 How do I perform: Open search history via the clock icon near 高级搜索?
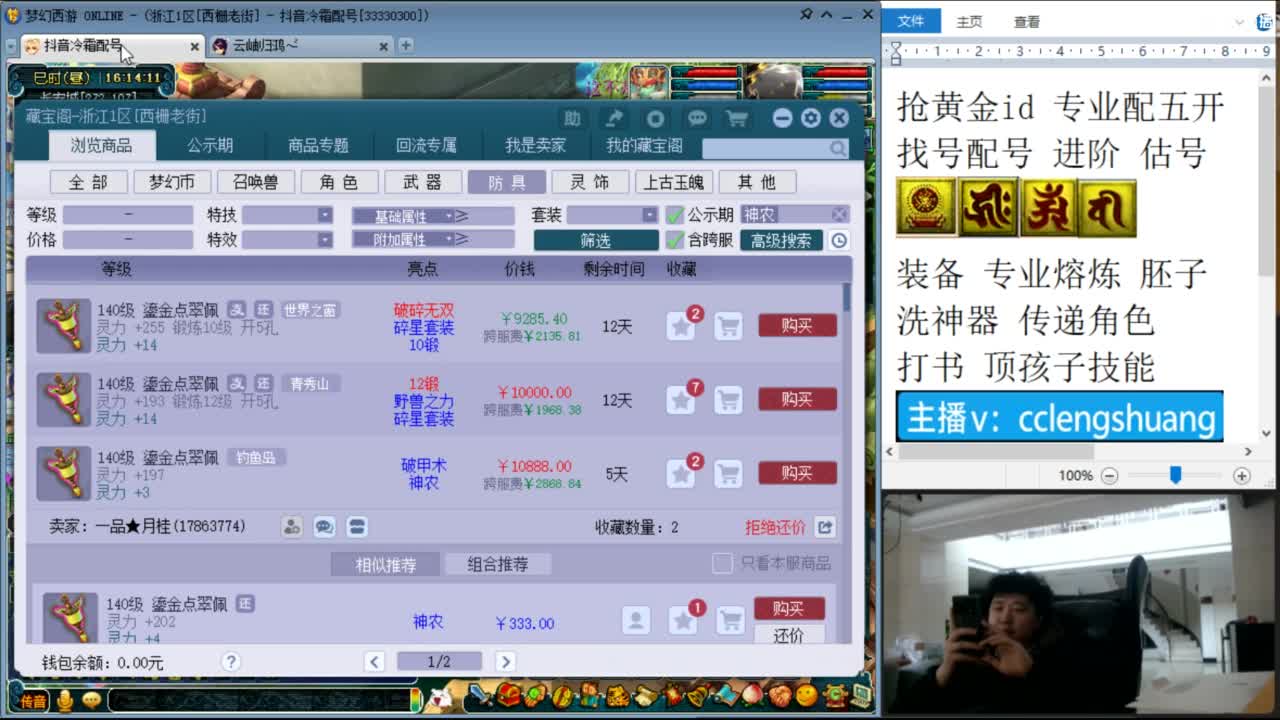tap(838, 240)
